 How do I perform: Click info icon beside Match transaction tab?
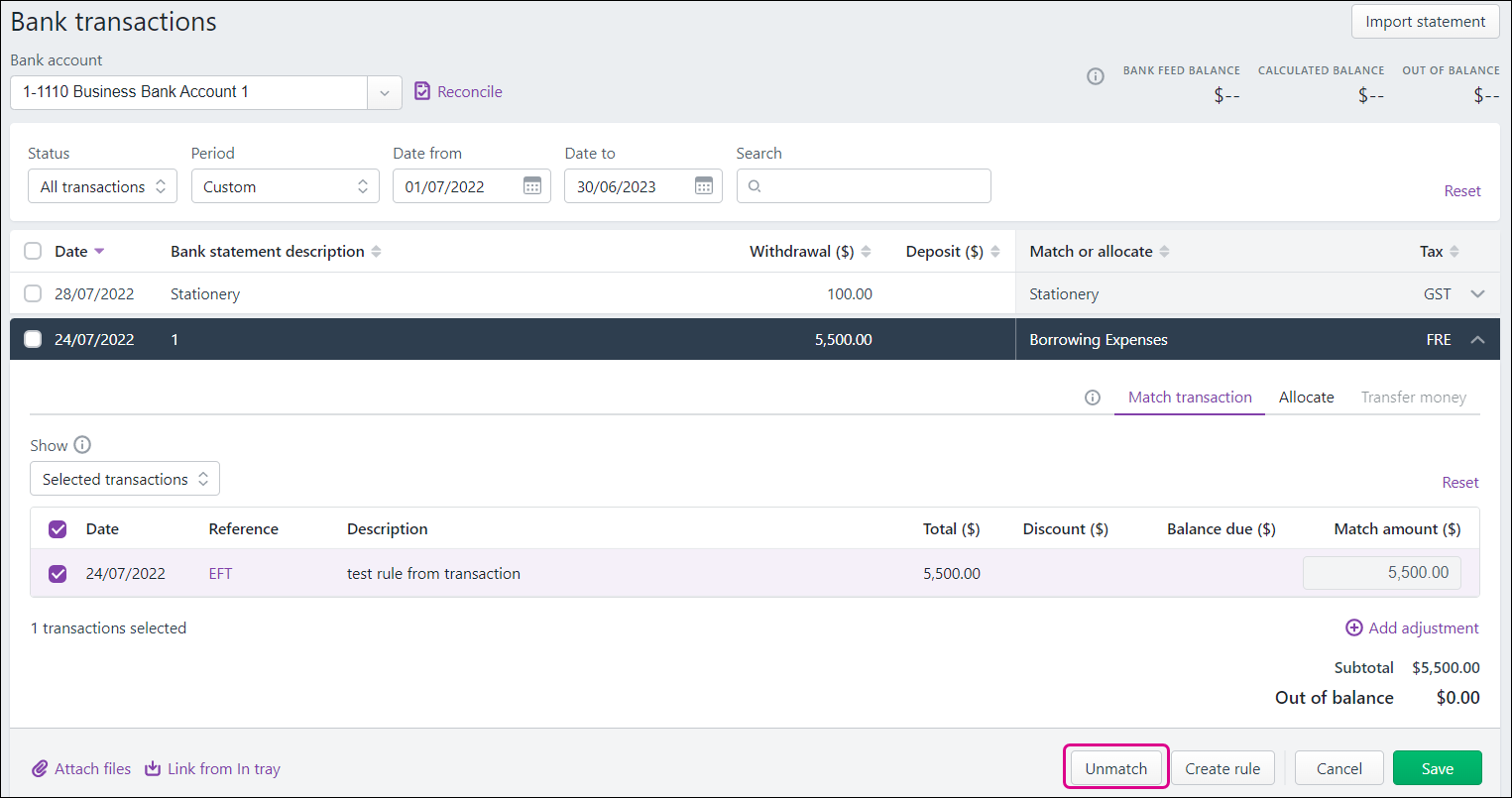click(x=1093, y=398)
